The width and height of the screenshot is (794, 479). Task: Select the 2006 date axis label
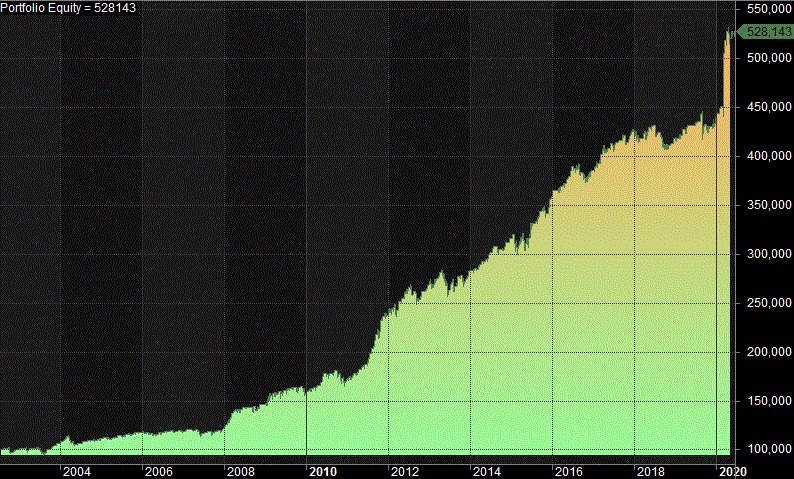158,470
